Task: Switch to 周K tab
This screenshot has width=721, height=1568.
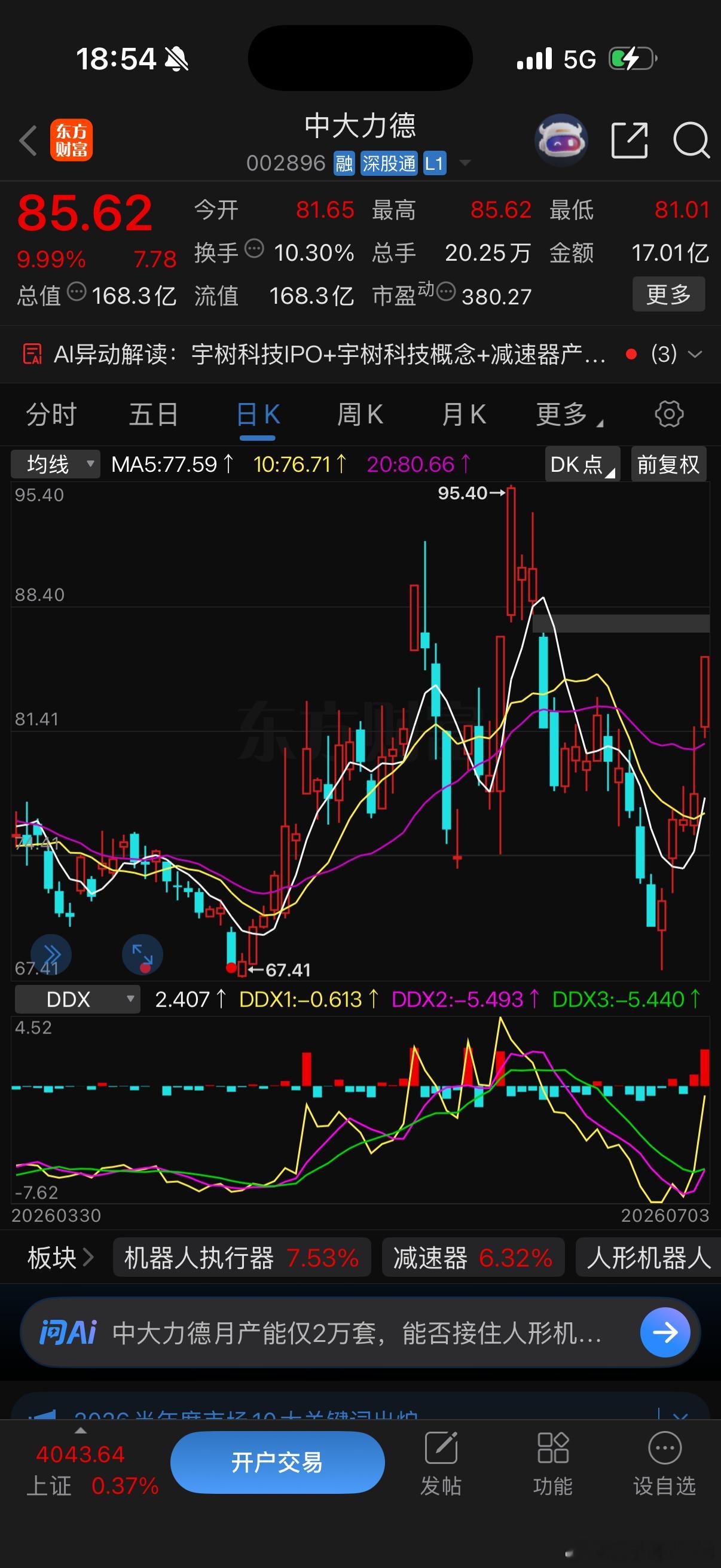Action: coord(360,414)
